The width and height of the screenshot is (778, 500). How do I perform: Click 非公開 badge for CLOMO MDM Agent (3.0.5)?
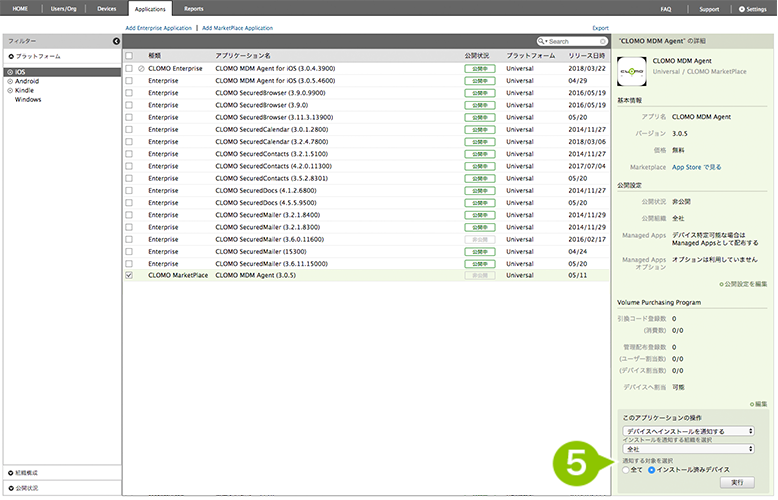coord(480,275)
